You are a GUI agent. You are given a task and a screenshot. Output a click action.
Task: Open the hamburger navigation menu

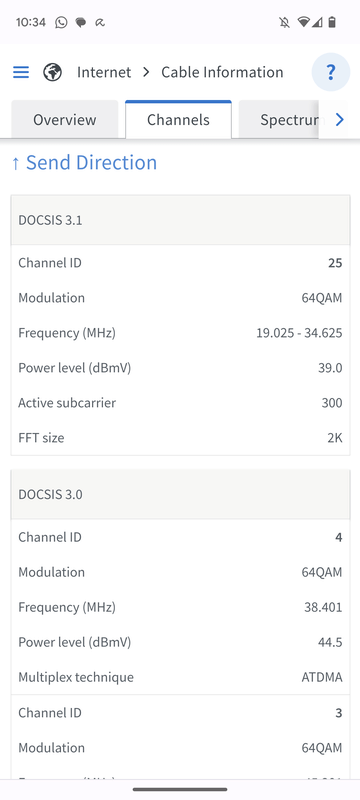pos(21,72)
